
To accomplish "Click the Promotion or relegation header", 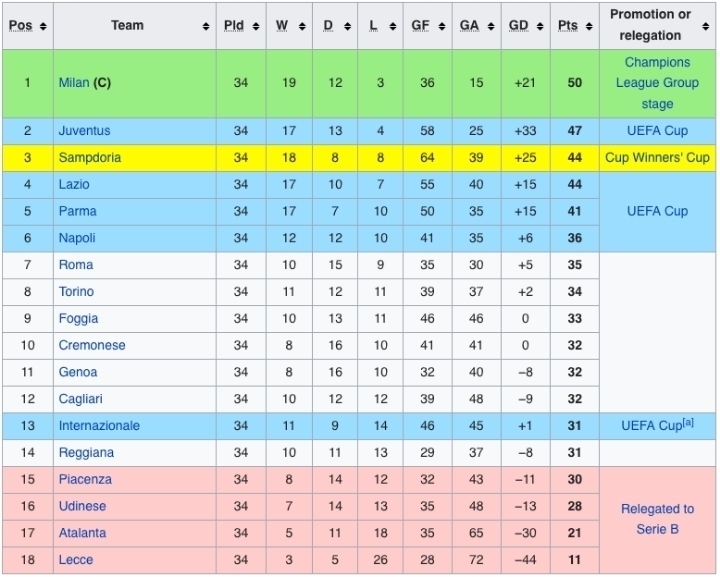I will pyautogui.click(x=650, y=25).
